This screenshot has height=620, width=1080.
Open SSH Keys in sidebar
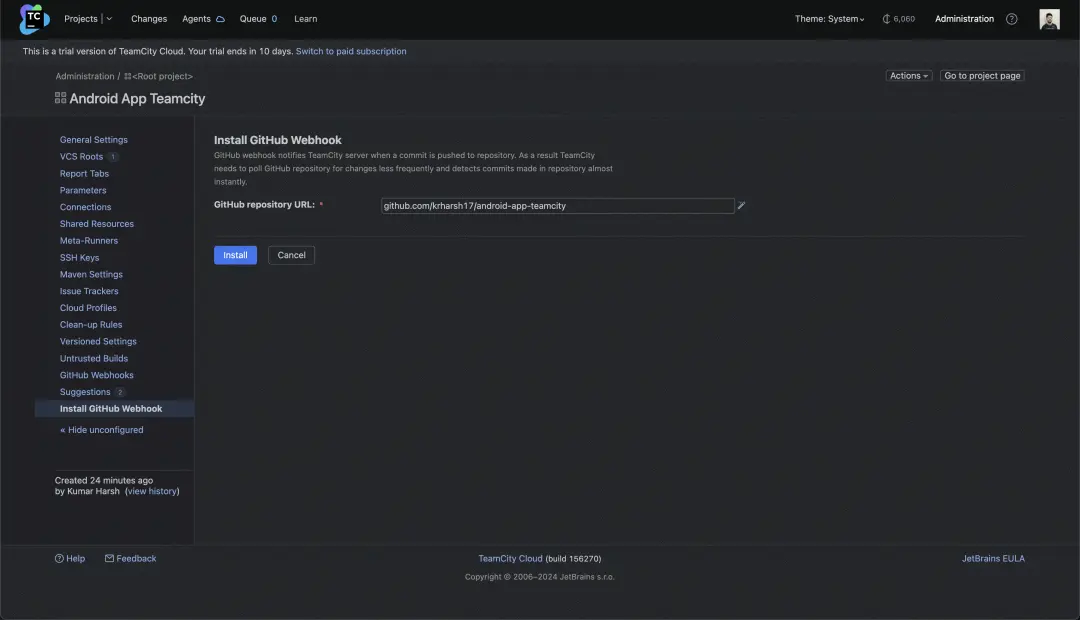(79, 258)
